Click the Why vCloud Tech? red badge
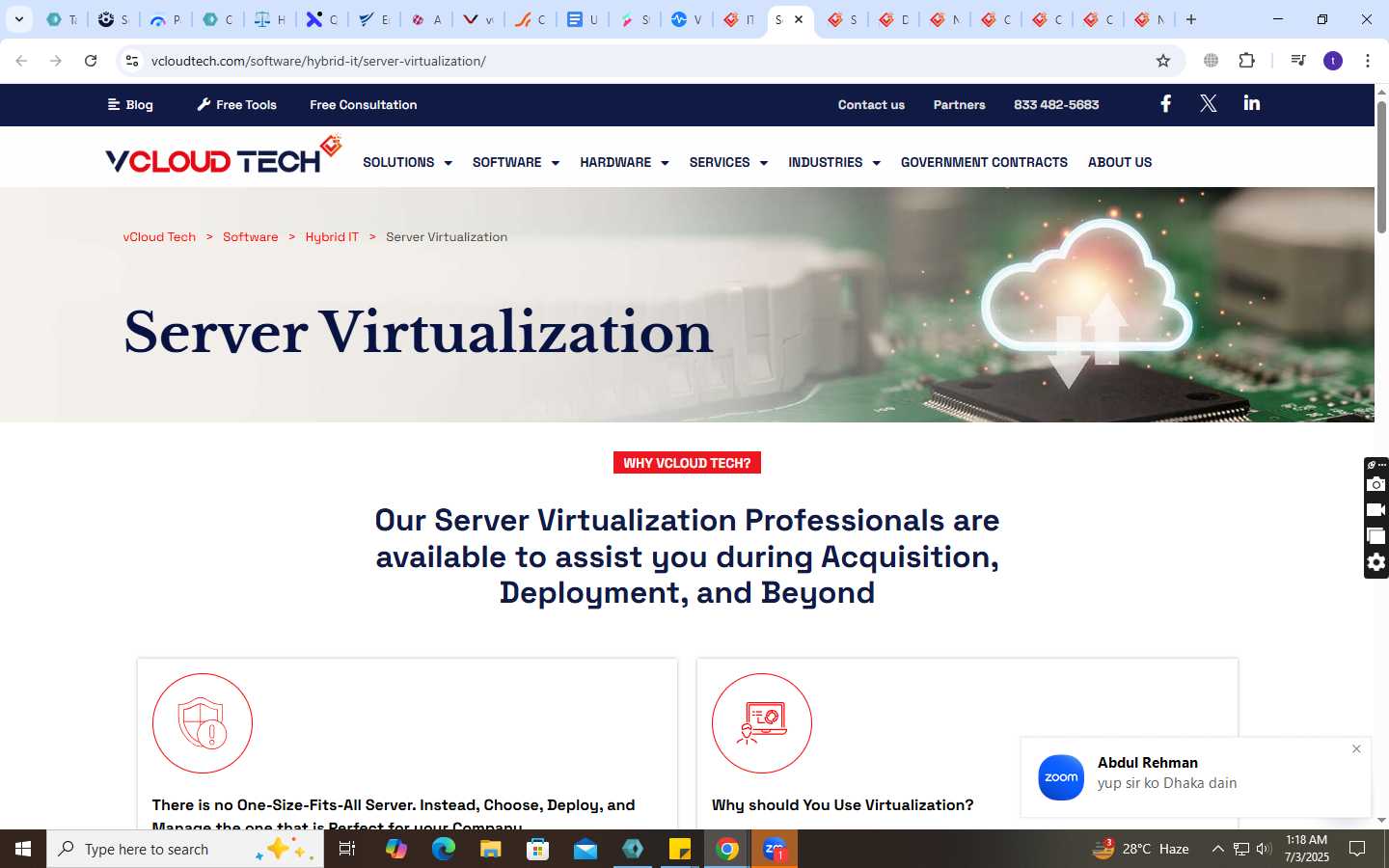The image size is (1389, 868). [687, 463]
